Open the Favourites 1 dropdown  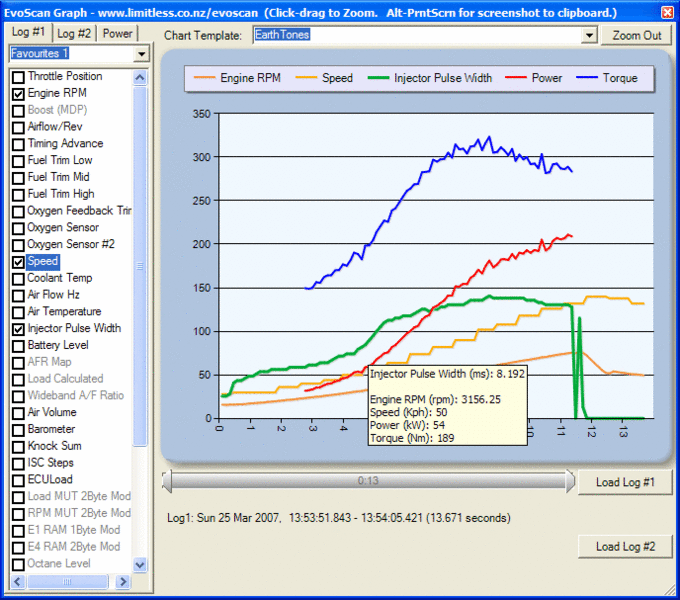141,53
